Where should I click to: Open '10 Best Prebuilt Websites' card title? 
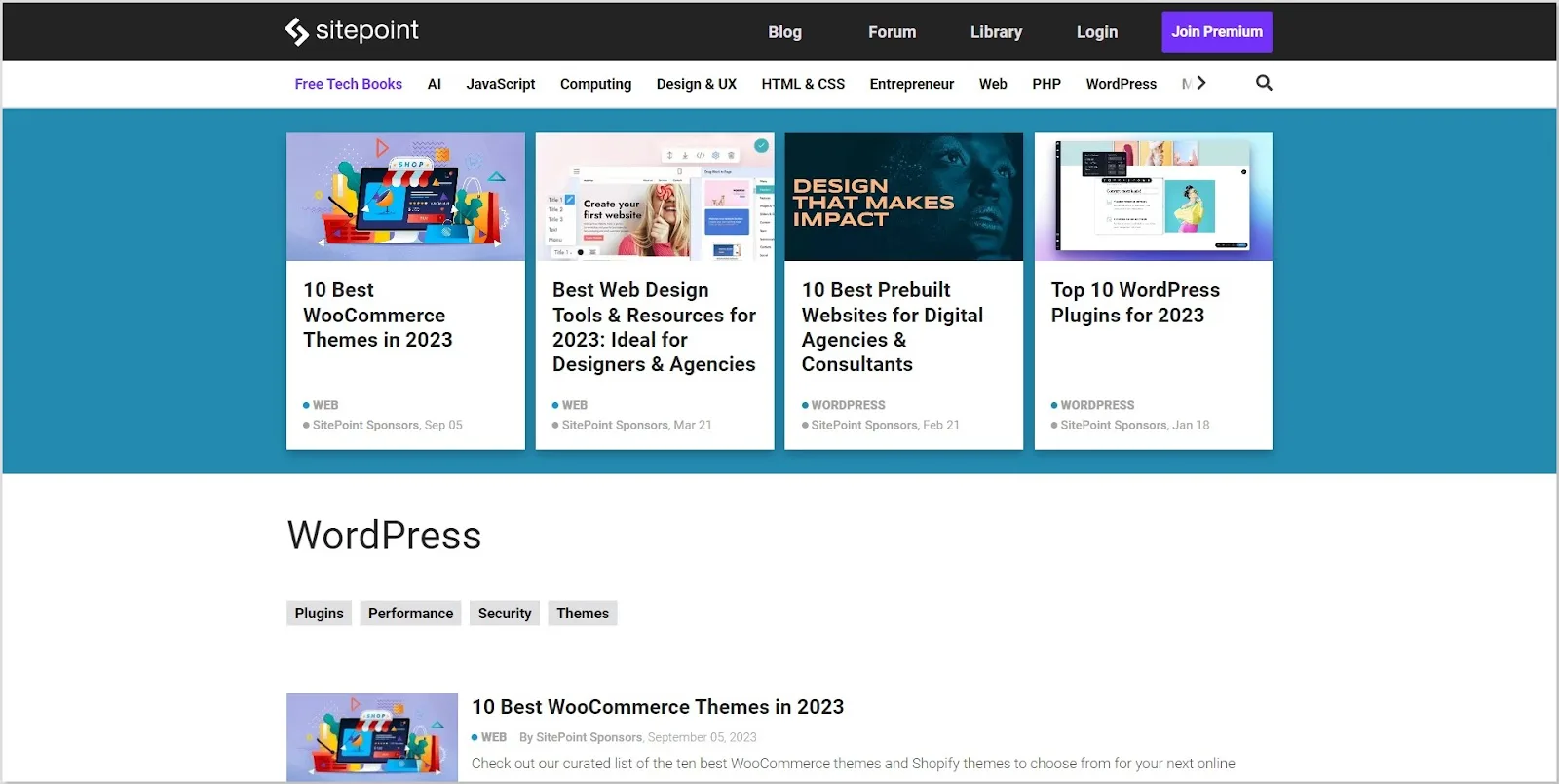pos(893,327)
